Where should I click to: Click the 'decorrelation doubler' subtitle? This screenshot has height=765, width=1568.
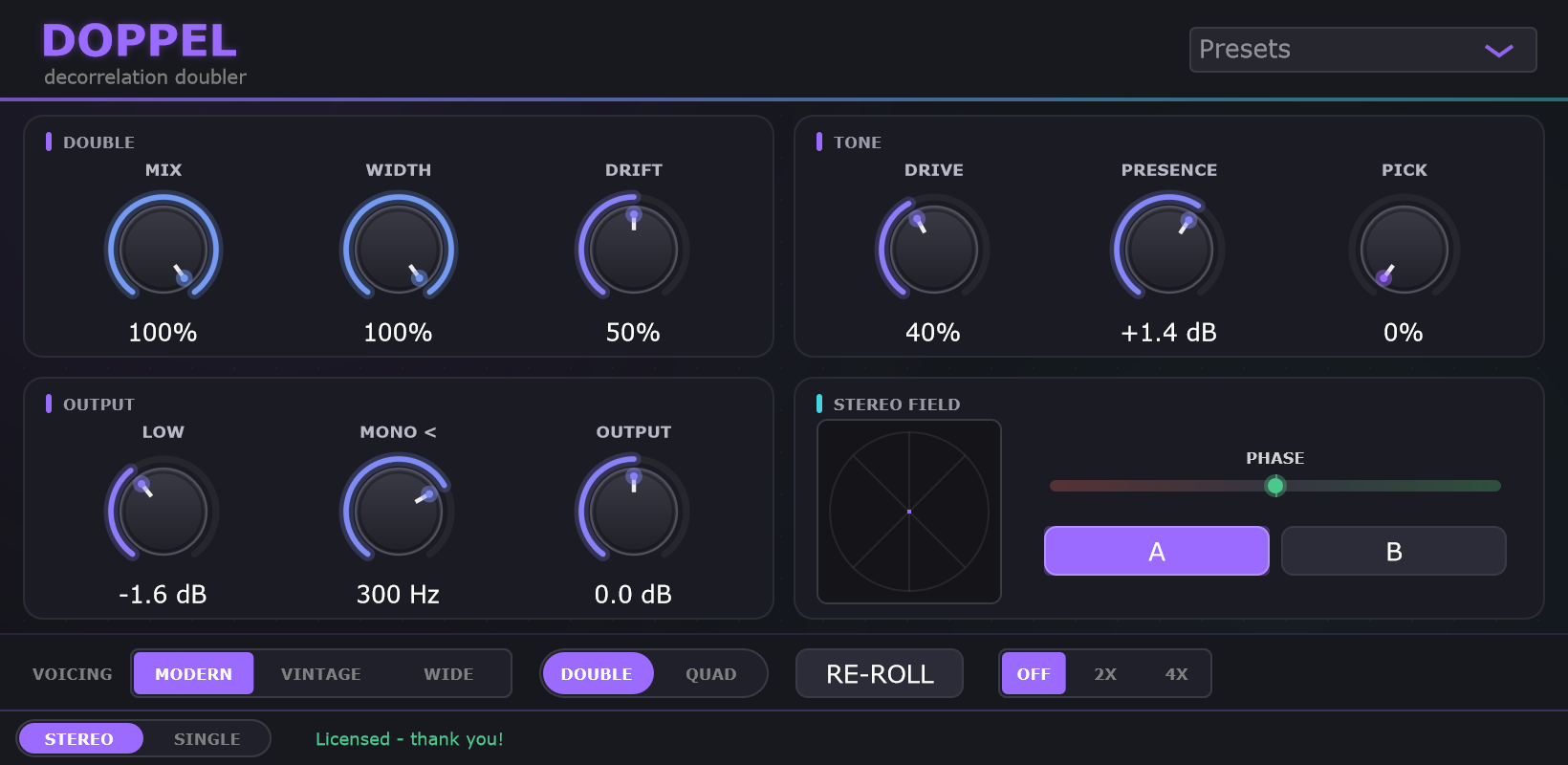point(145,77)
